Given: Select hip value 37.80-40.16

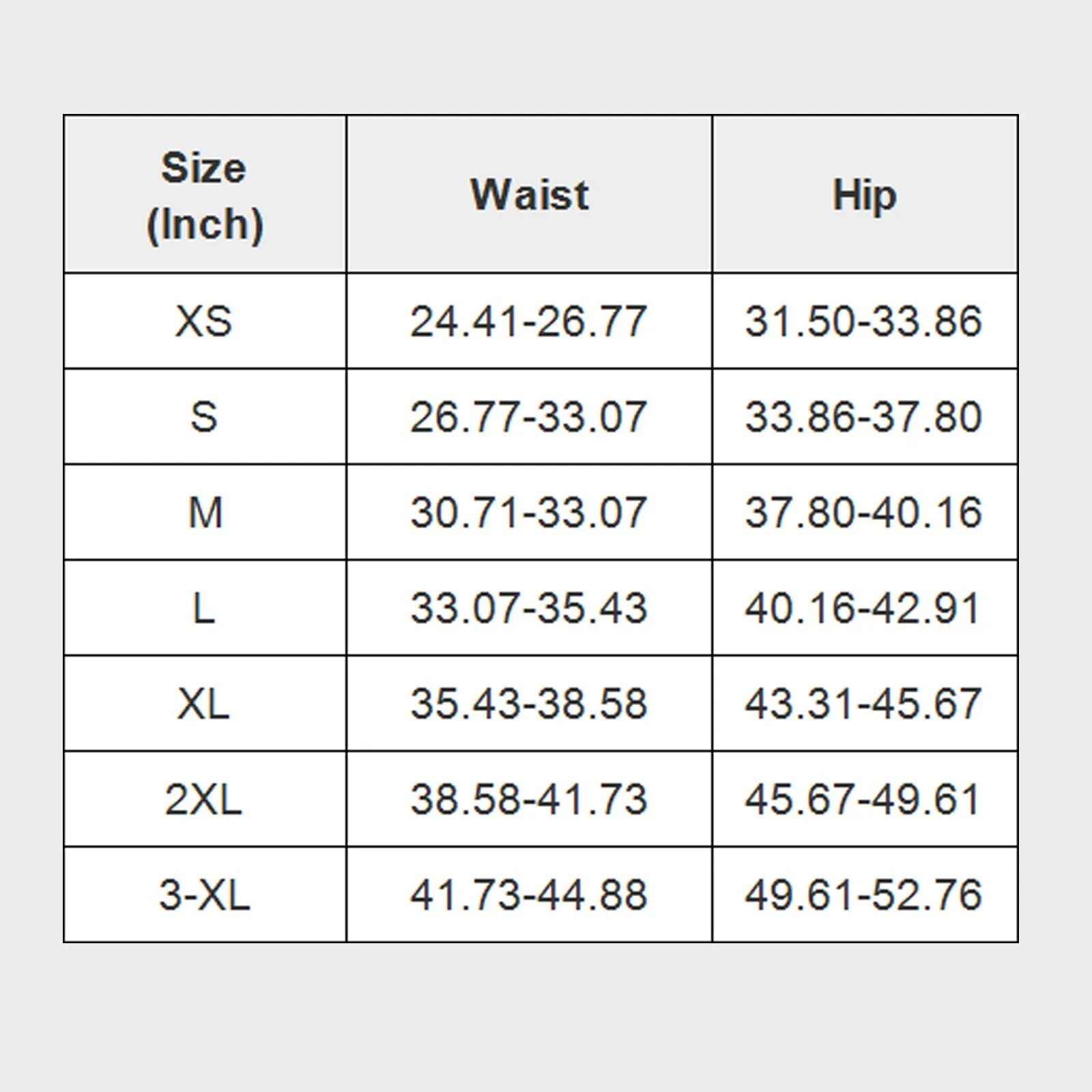Looking at the screenshot, I should (x=865, y=512).
